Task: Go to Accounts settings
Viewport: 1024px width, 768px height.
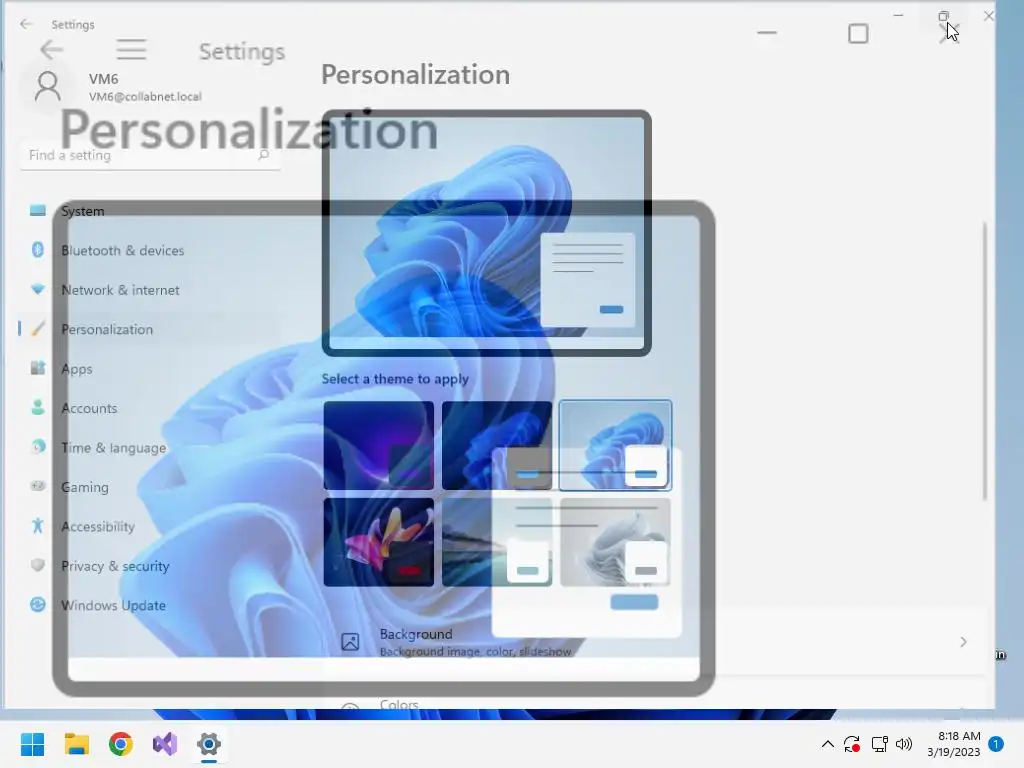Action: click(149, 408)
